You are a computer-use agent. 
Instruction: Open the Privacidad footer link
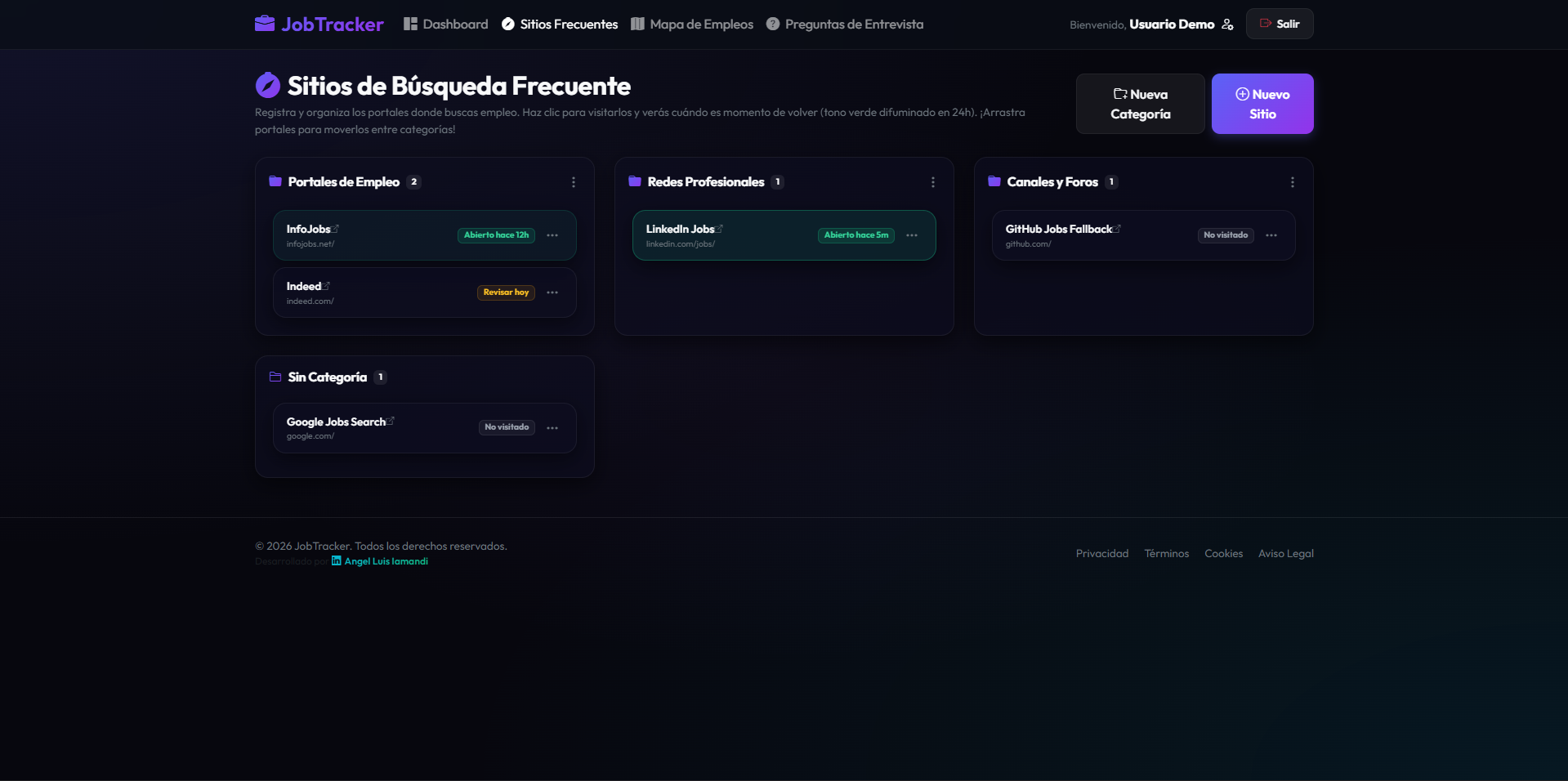coord(1102,553)
